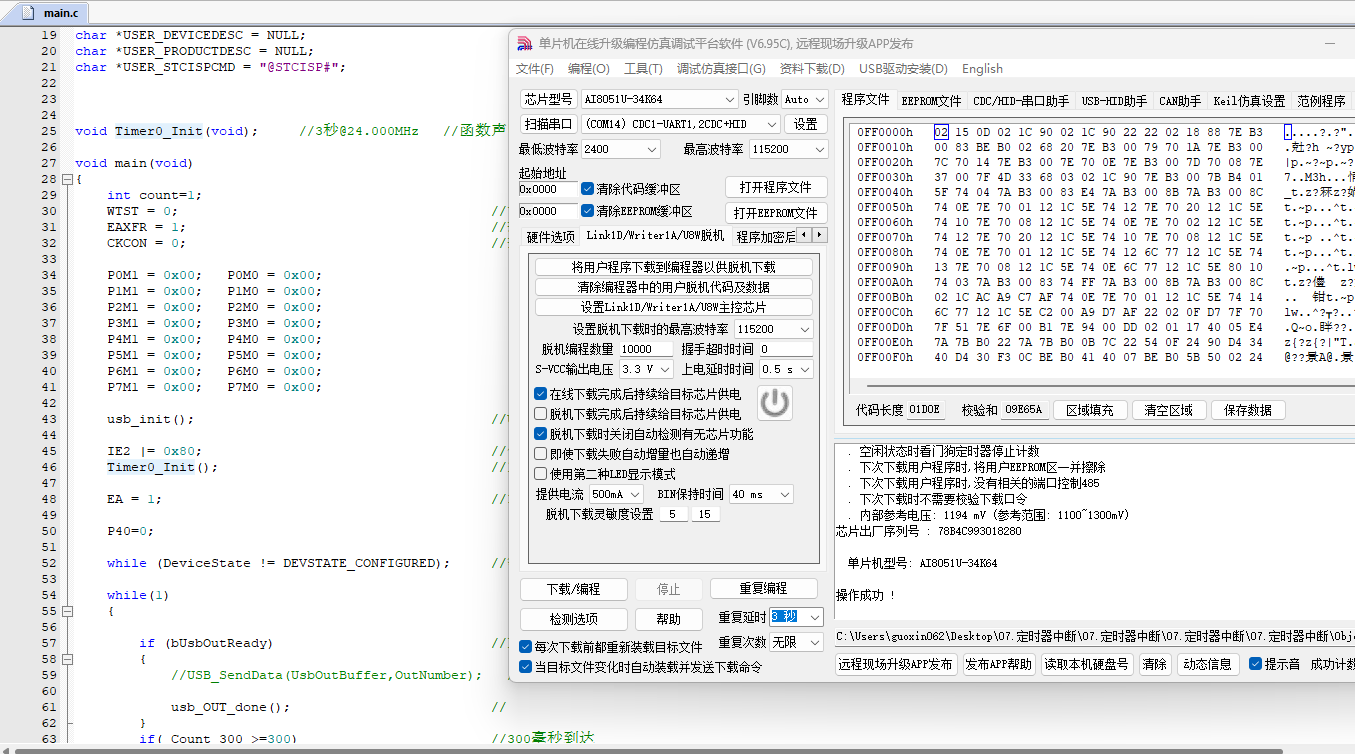Click 区域填充 button
This screenshot has width=1355, height=754.
click(x=1090, y=410)
